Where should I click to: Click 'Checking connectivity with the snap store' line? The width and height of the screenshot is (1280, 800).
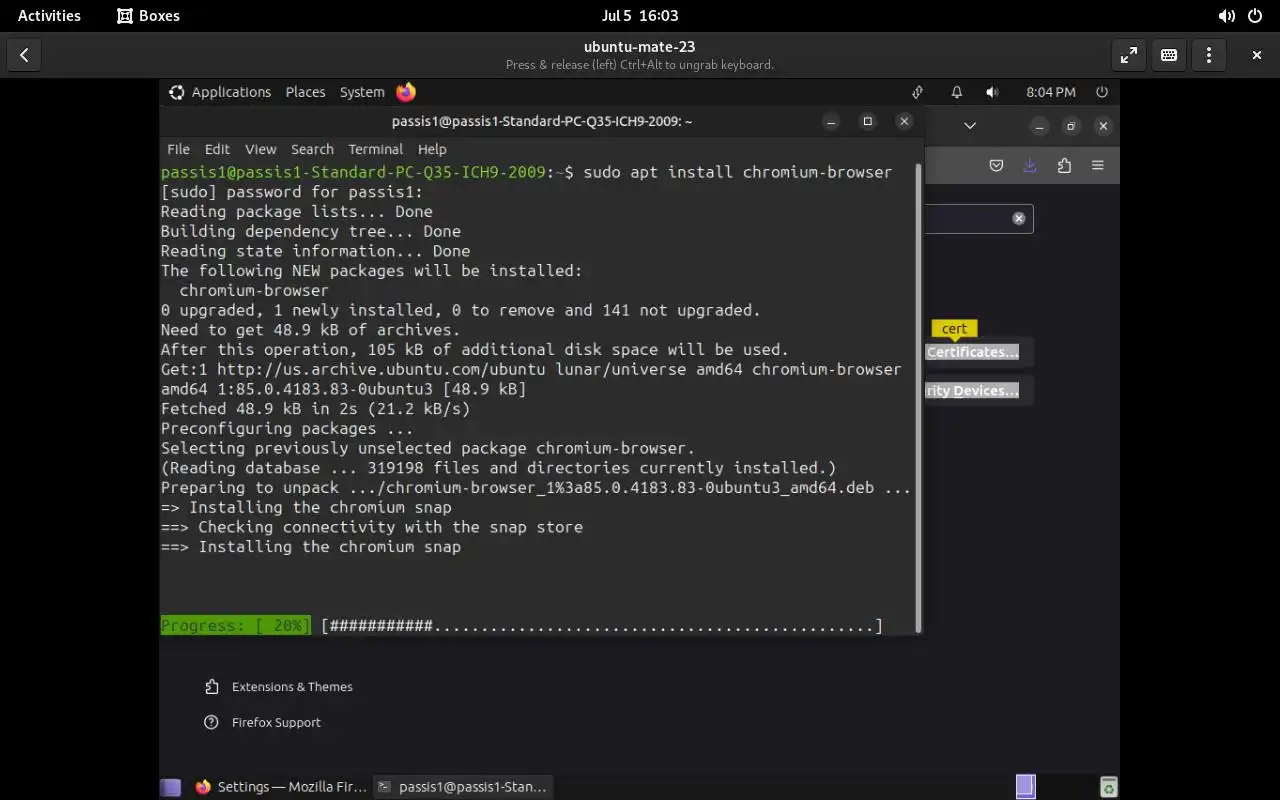click(372, 527)
